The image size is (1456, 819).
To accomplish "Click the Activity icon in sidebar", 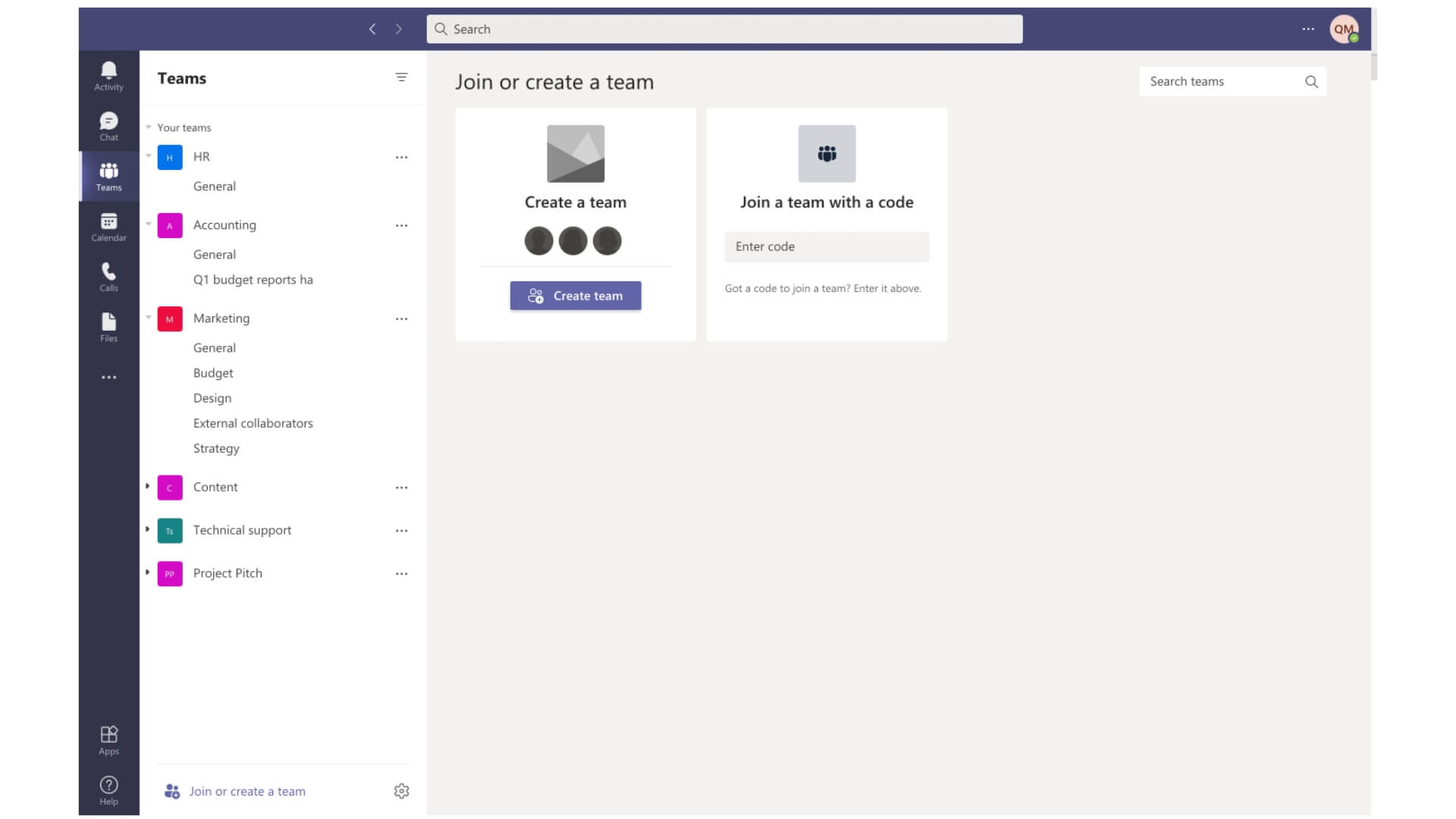I will 108,76.
